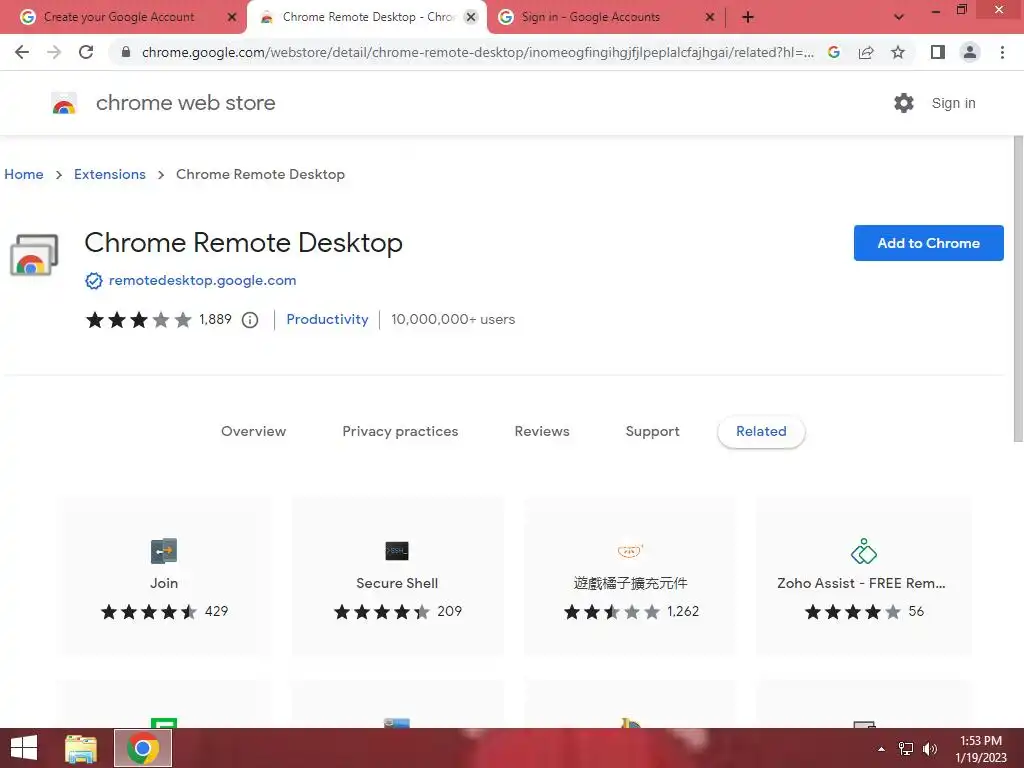Screen dimensions: 1024x768
Task: Click the rating info icon
Action: click(x=250, y=320)
